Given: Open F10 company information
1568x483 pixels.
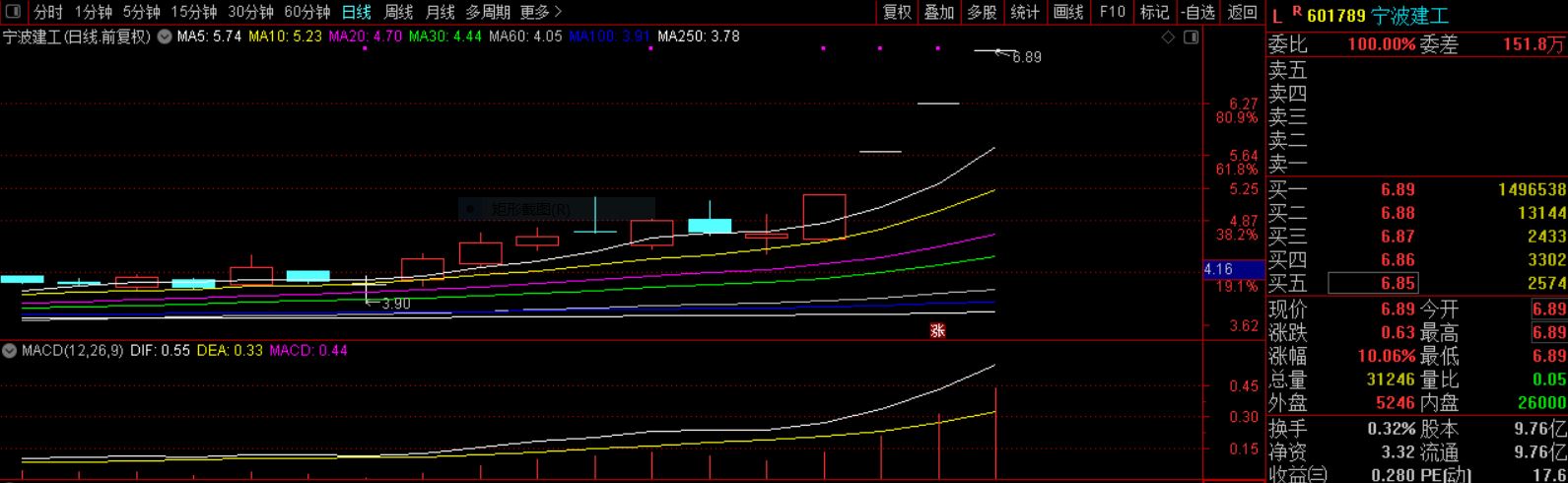Looking at the screenshot, I should coord(1112,12).
